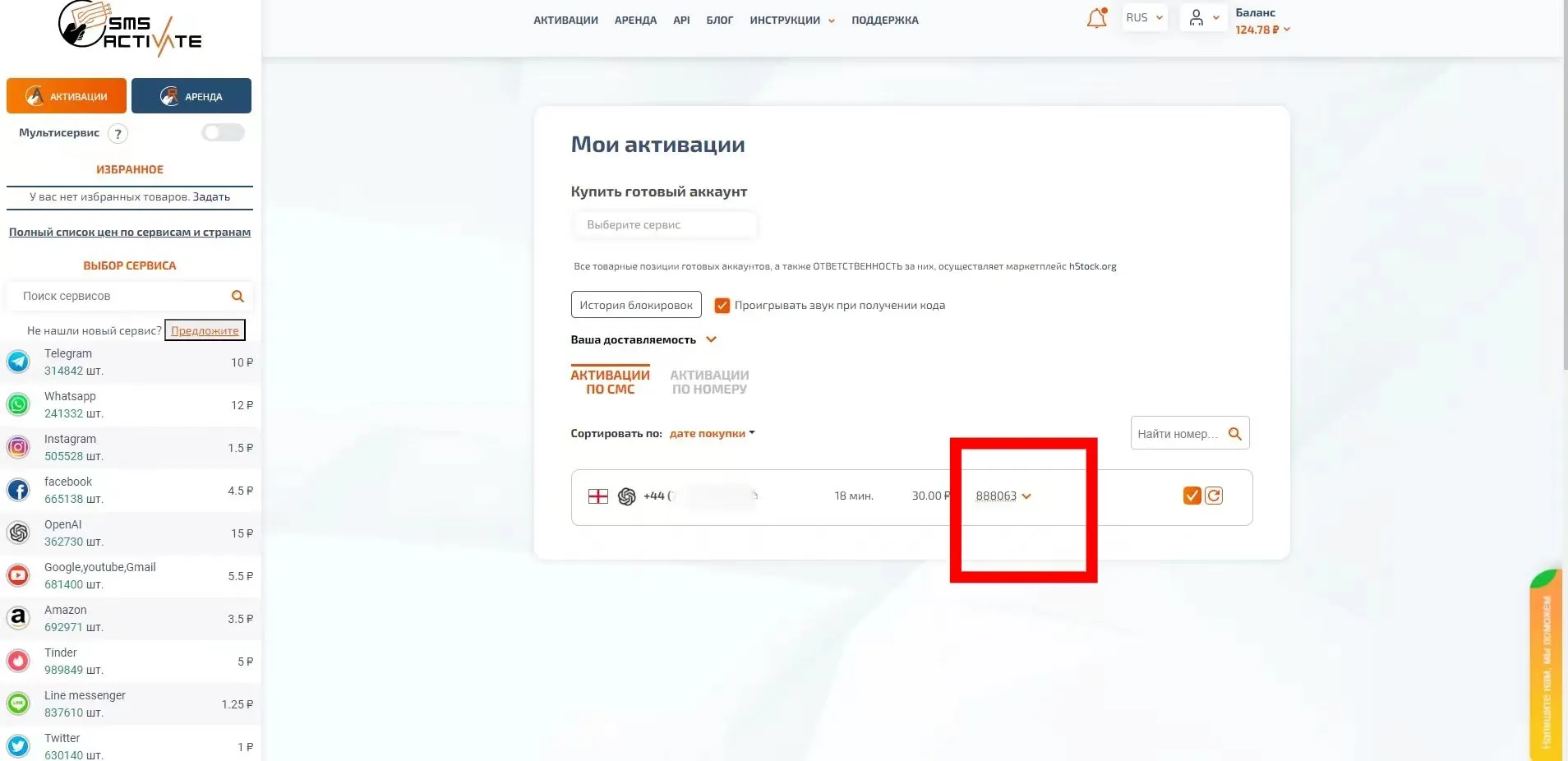
Task: Switch to Активации по номеру tab
Action: tap(709, 382)
